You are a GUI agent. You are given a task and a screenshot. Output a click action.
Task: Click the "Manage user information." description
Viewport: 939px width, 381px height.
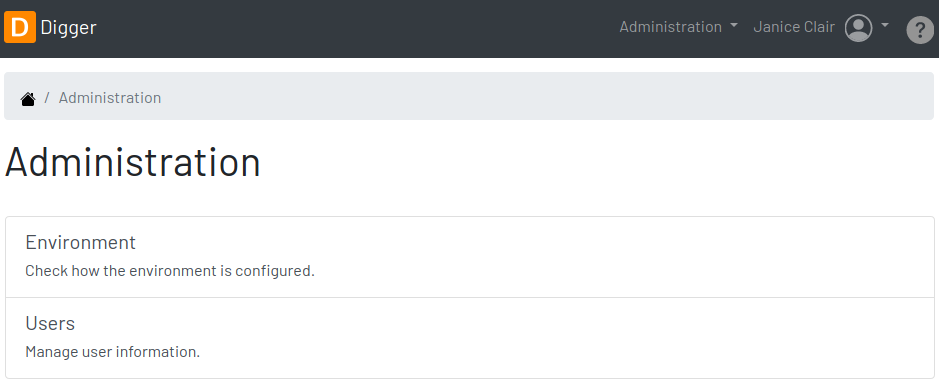[x=113, y=352]
